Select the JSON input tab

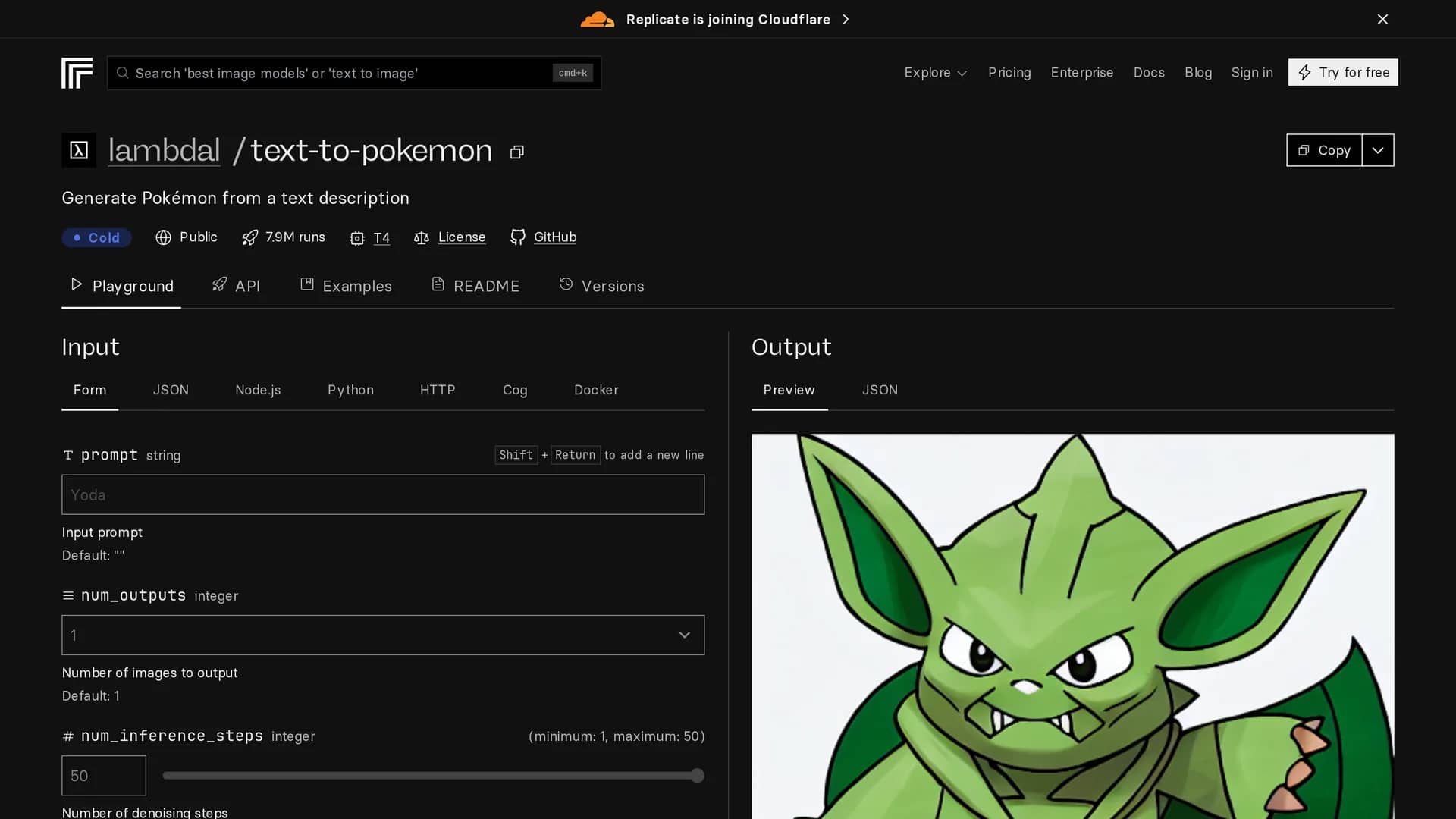click(x=171, y=390)
